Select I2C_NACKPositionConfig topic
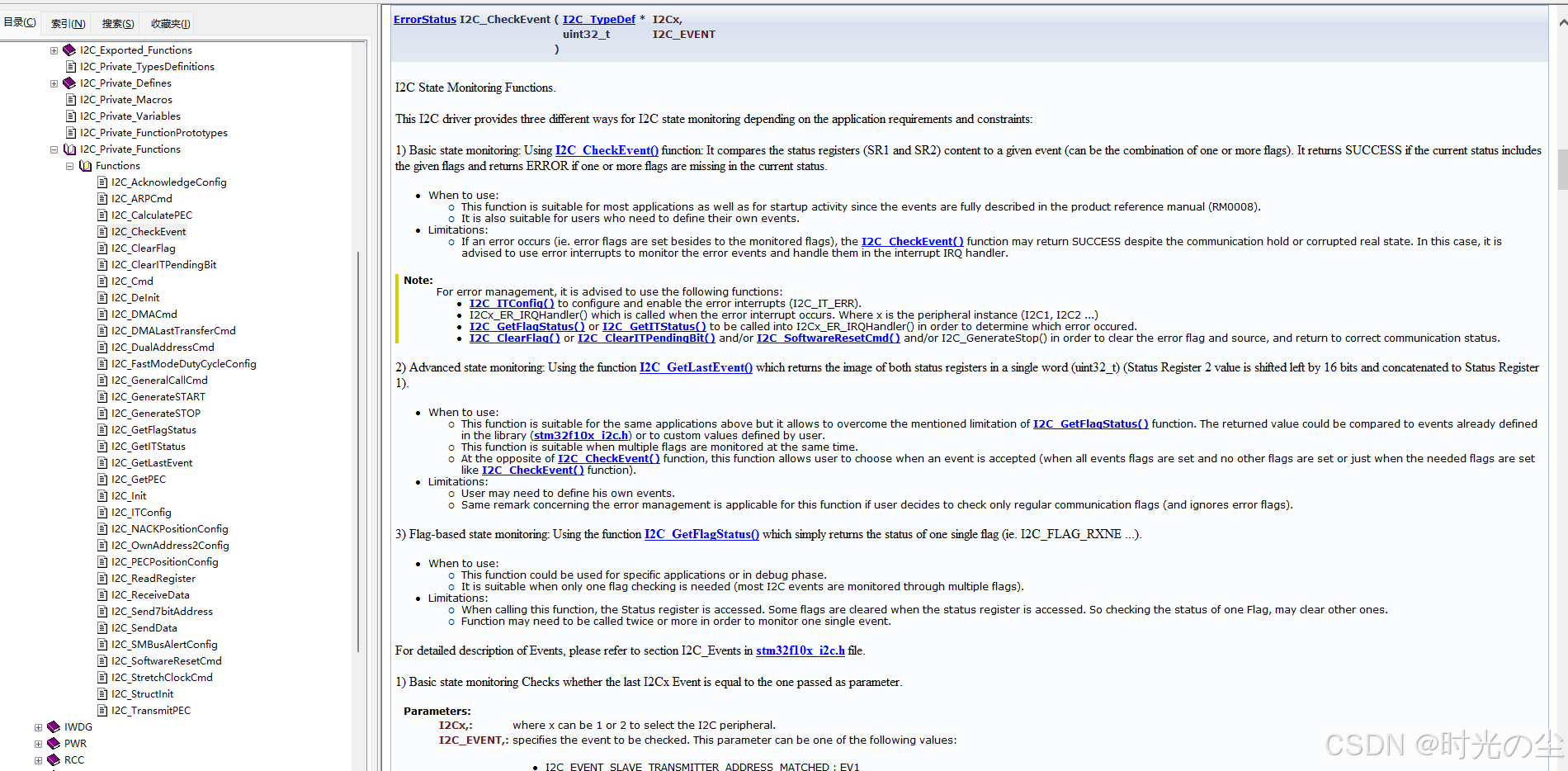Screen dimensions: 1568x771 pyautogui.click(x=170, y=529)
